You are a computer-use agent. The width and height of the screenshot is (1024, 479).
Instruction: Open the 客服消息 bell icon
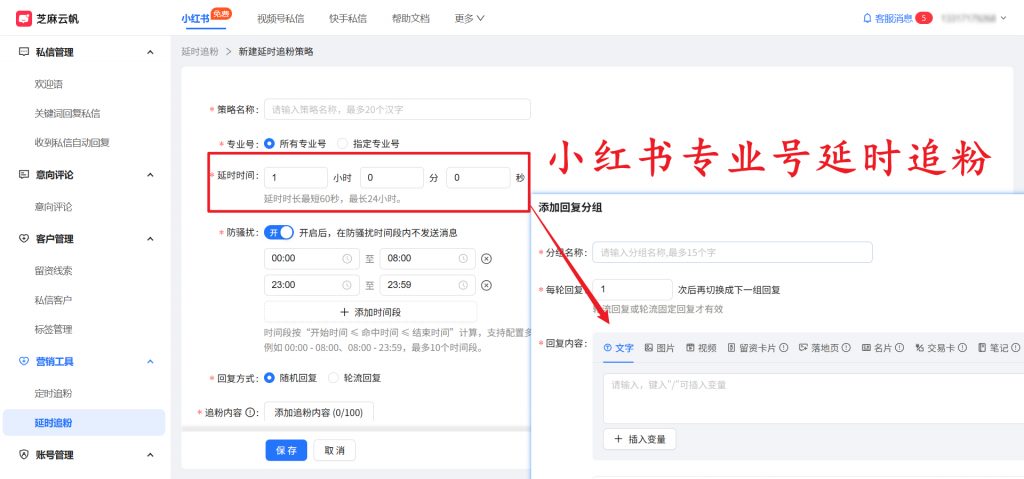(x=867, y=18)
